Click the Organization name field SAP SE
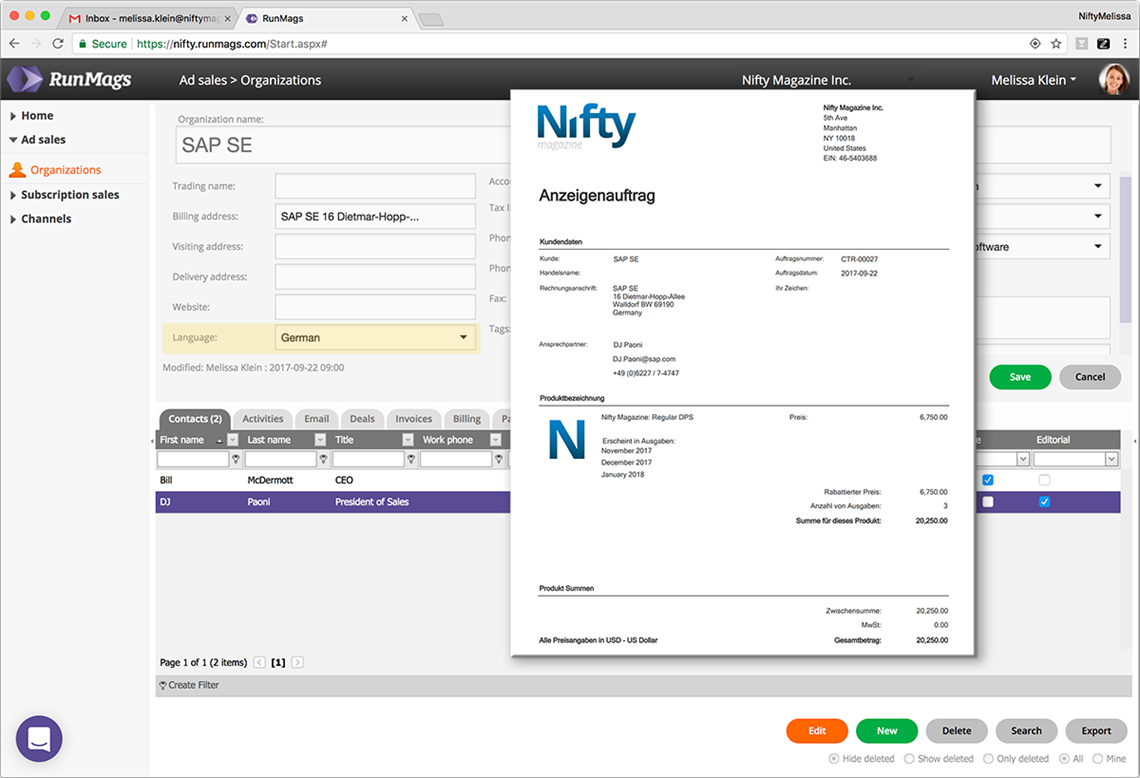 coord(343,145)
